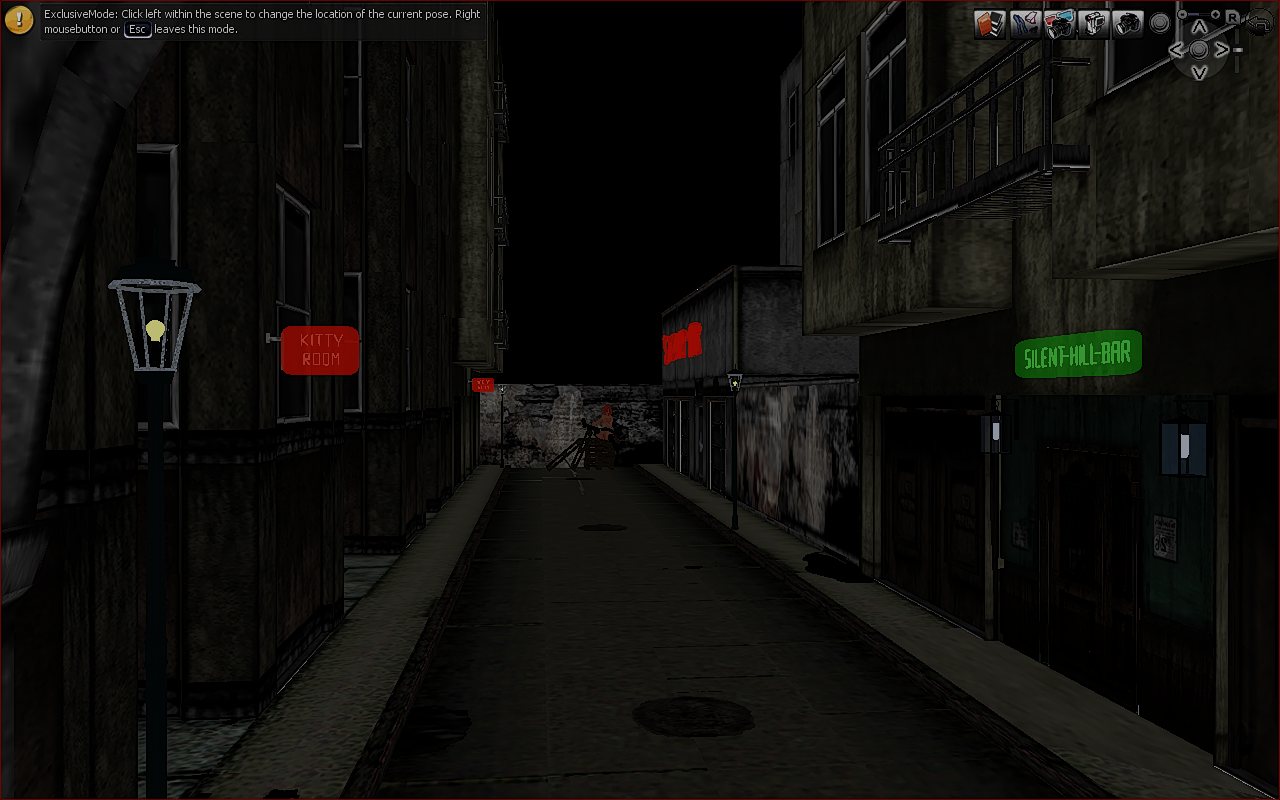1280x800 pixels.
Task: Pan camera up with the up arrow
Action: pos(1199,26)
